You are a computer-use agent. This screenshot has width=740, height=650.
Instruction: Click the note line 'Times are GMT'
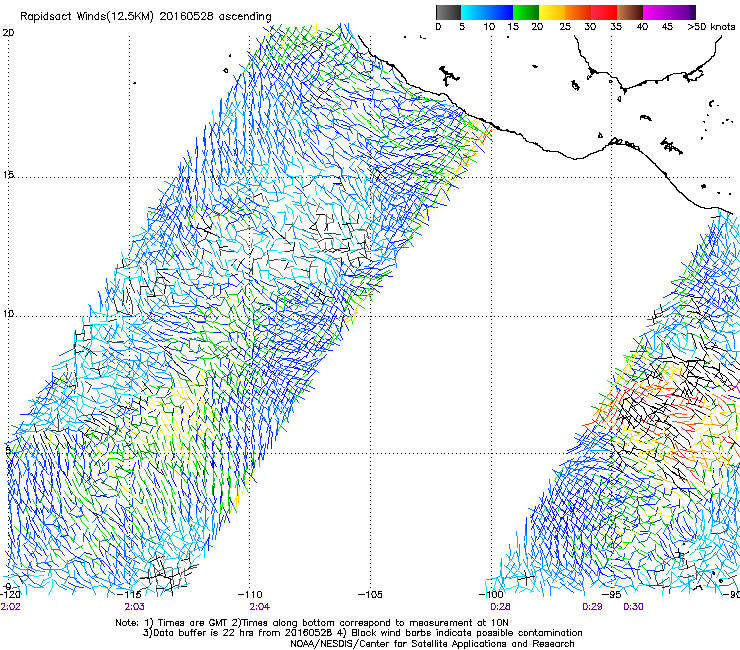tap(192, 623)
